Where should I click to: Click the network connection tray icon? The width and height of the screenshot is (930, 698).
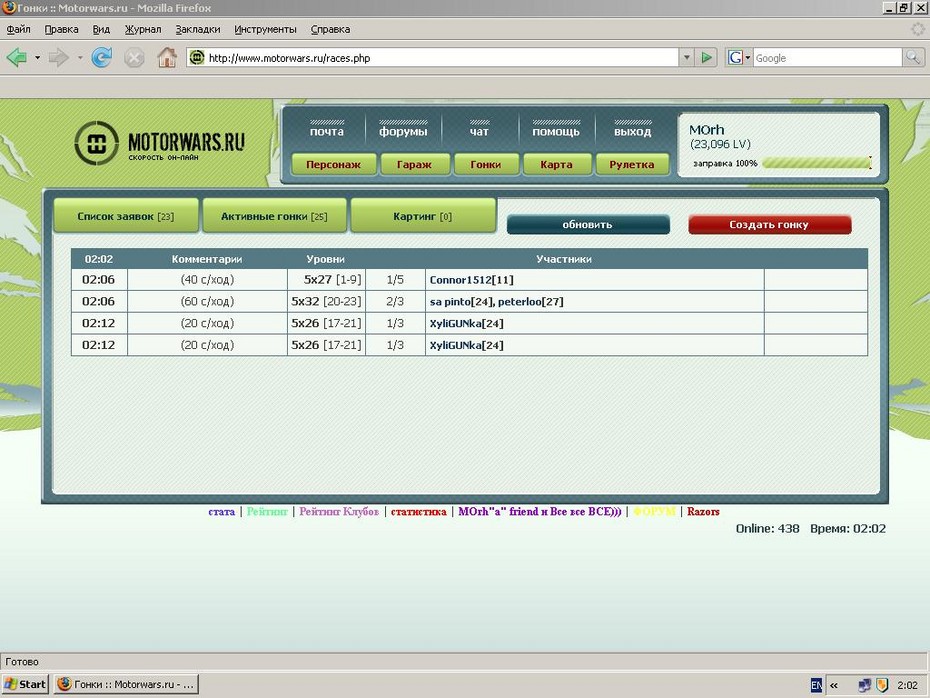coord(863,685)
